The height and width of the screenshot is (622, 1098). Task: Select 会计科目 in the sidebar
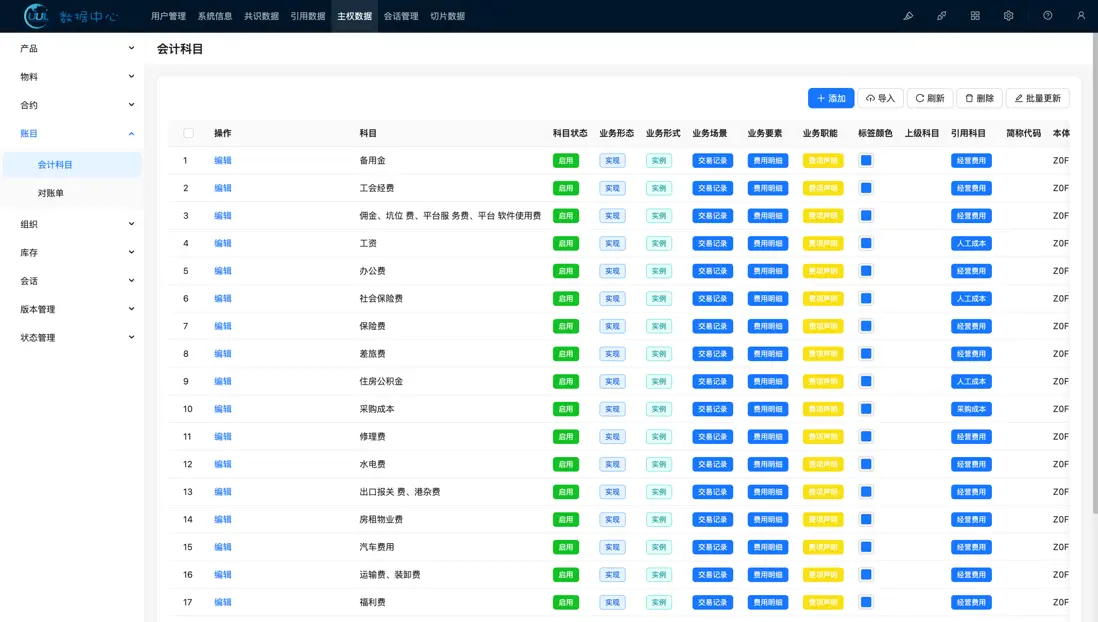point(72,165)
